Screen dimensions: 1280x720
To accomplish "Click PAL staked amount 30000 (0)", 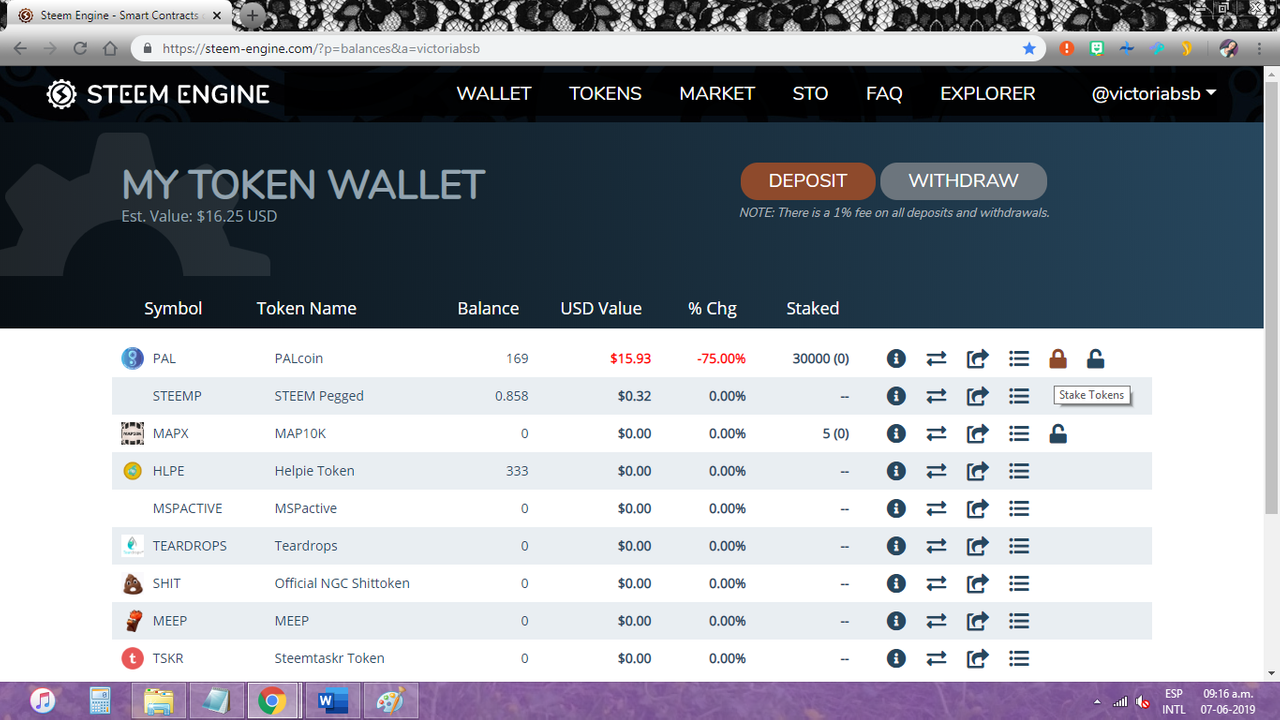I will [820, 358].
